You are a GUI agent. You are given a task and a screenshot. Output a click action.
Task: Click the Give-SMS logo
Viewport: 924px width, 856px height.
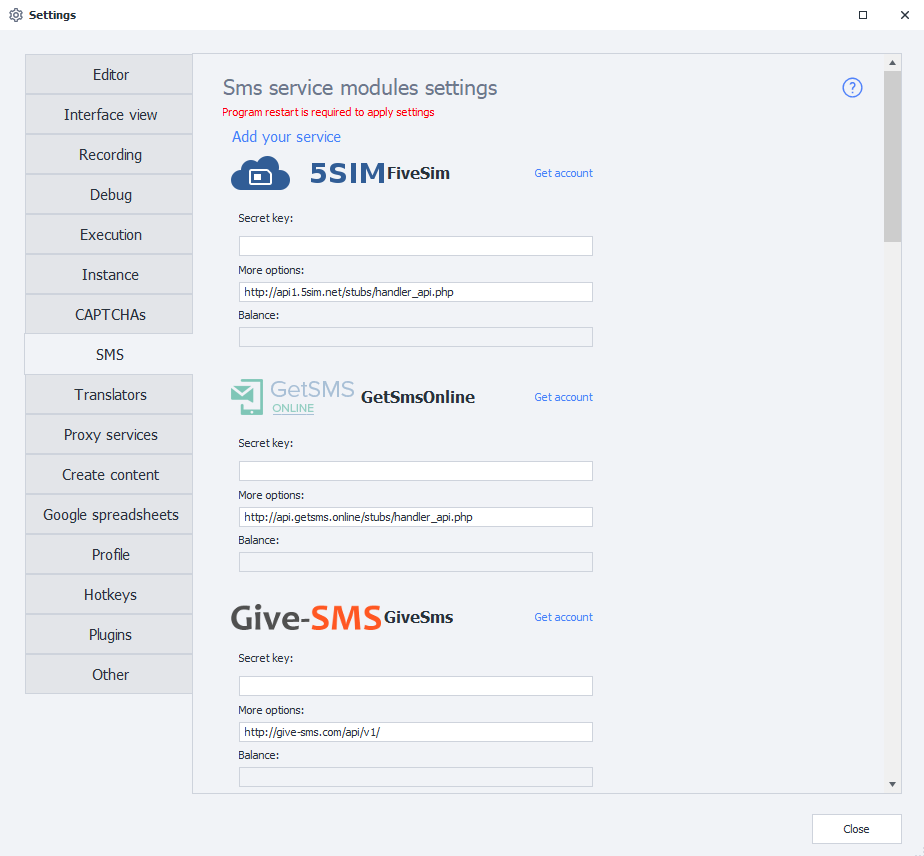305,618
